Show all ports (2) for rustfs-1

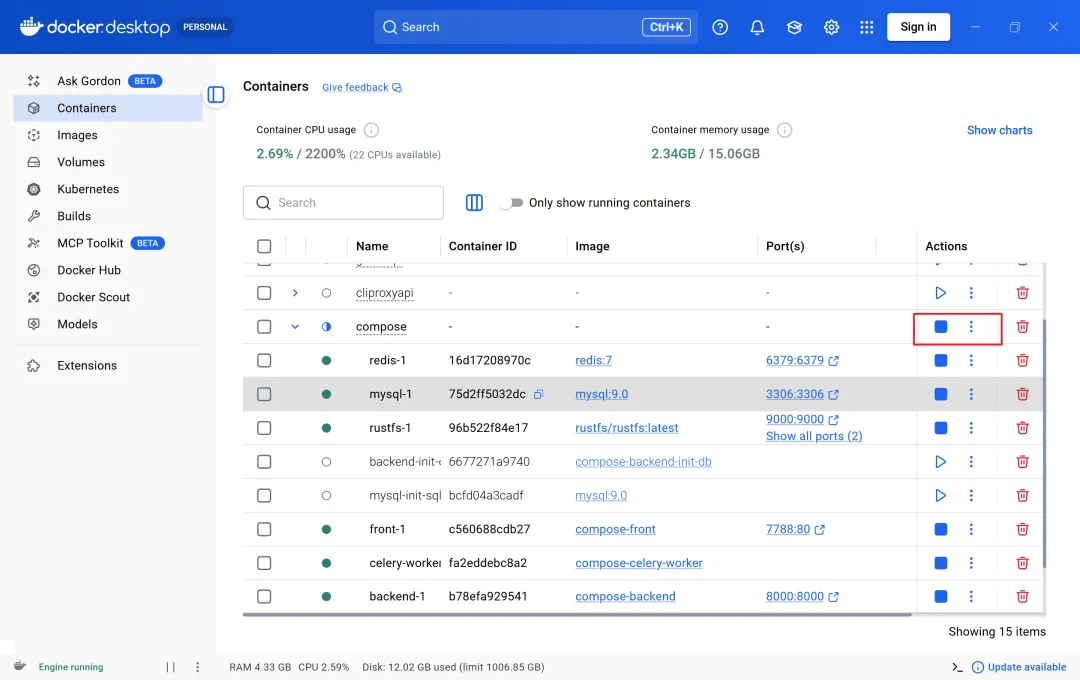click(x=813, y=436)
